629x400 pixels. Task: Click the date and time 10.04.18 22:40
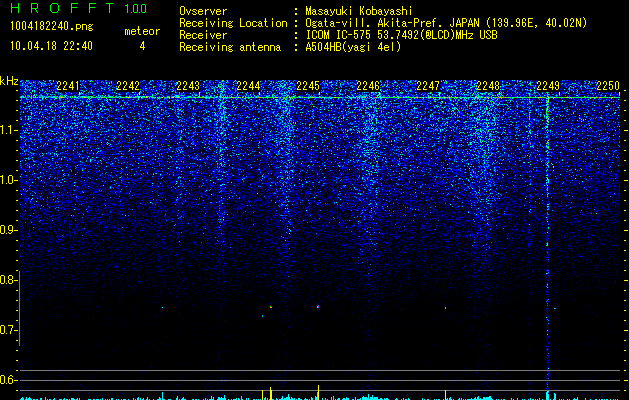point(51,46)
